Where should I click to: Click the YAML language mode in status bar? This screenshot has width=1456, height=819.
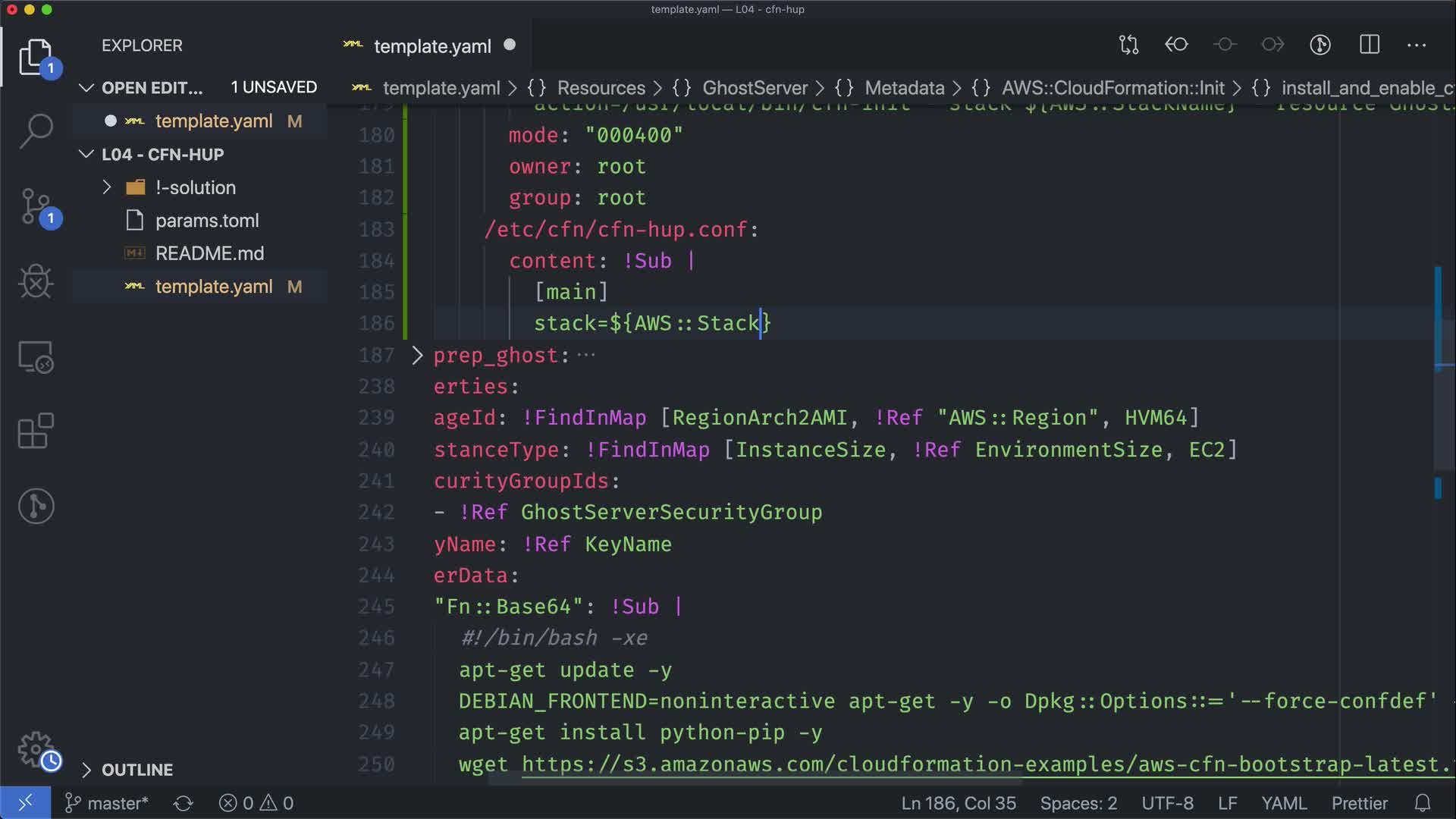coord(1284,803)
